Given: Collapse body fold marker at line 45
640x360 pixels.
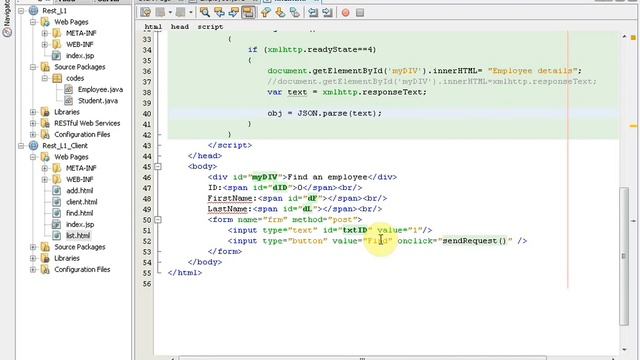Looking at the screenshot, I should click(158, 167).
